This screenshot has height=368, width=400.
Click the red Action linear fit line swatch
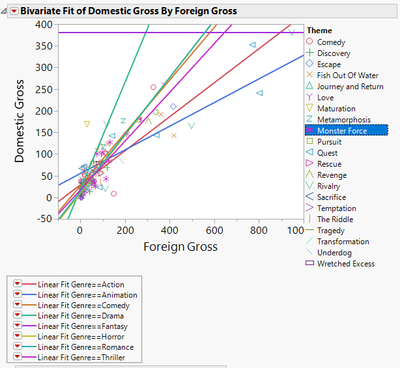tap(29, 284)
